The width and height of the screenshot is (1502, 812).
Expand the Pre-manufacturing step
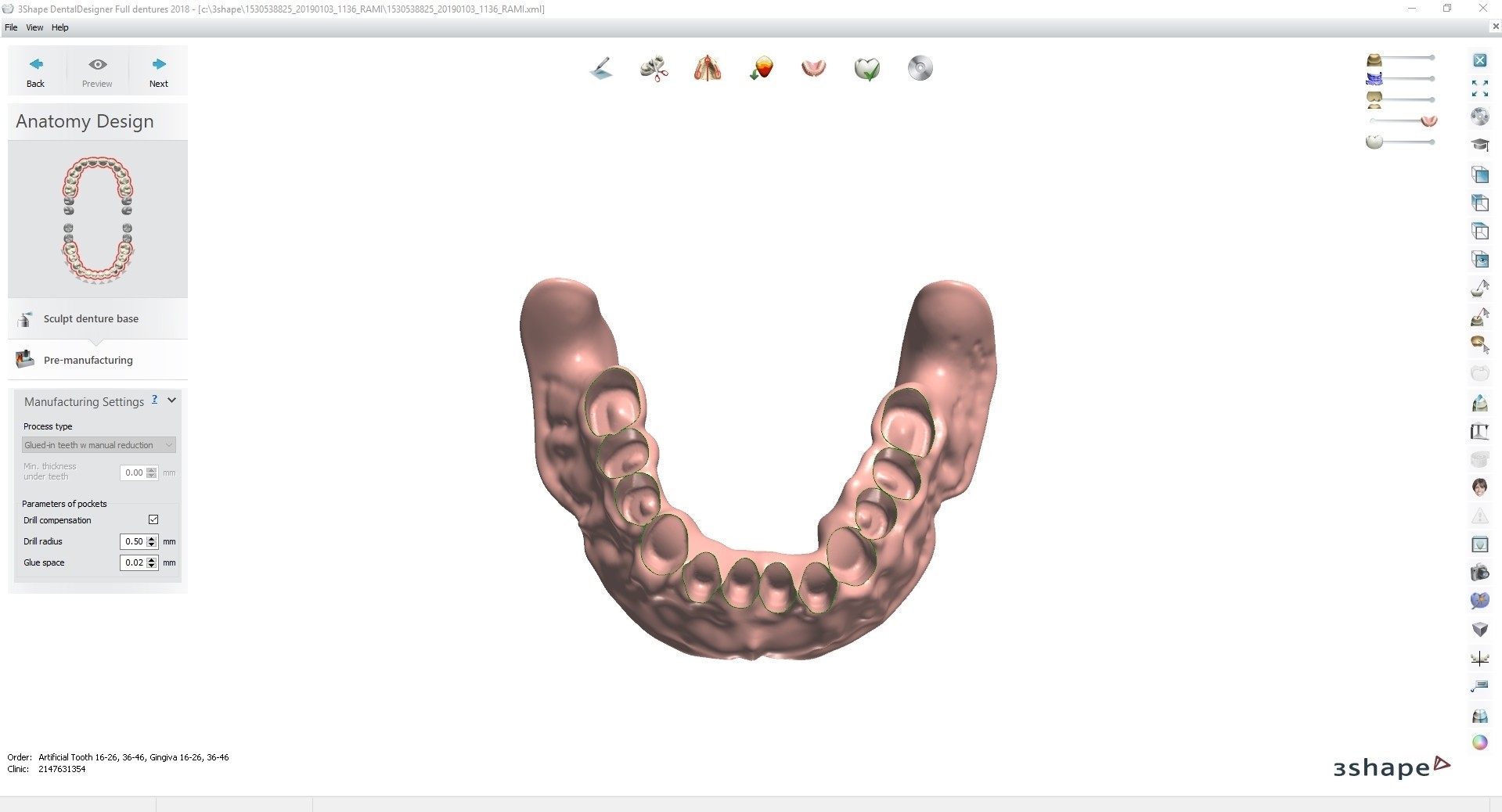pos(88,360)
